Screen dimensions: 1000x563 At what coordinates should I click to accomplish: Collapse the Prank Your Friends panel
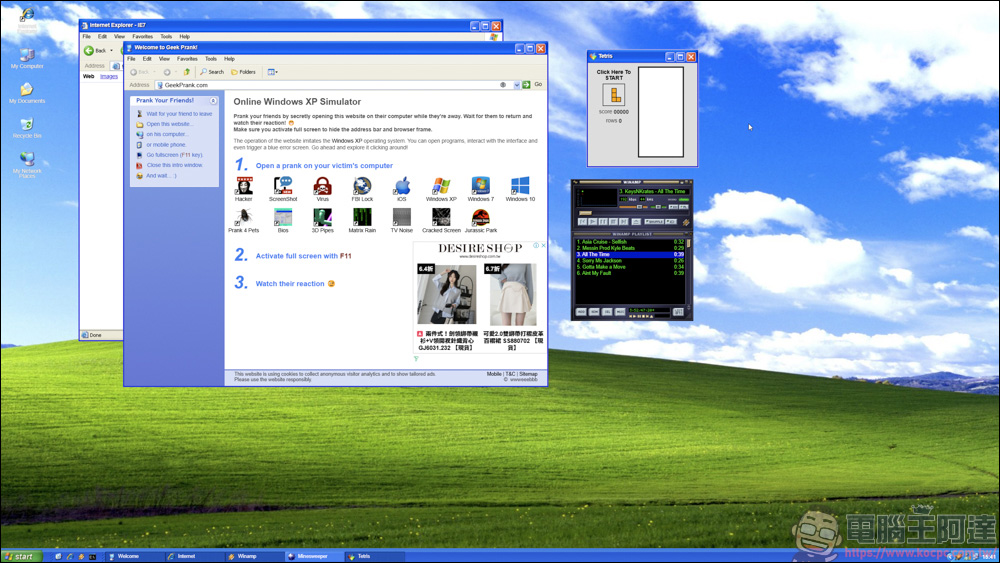tap(213, 101)
